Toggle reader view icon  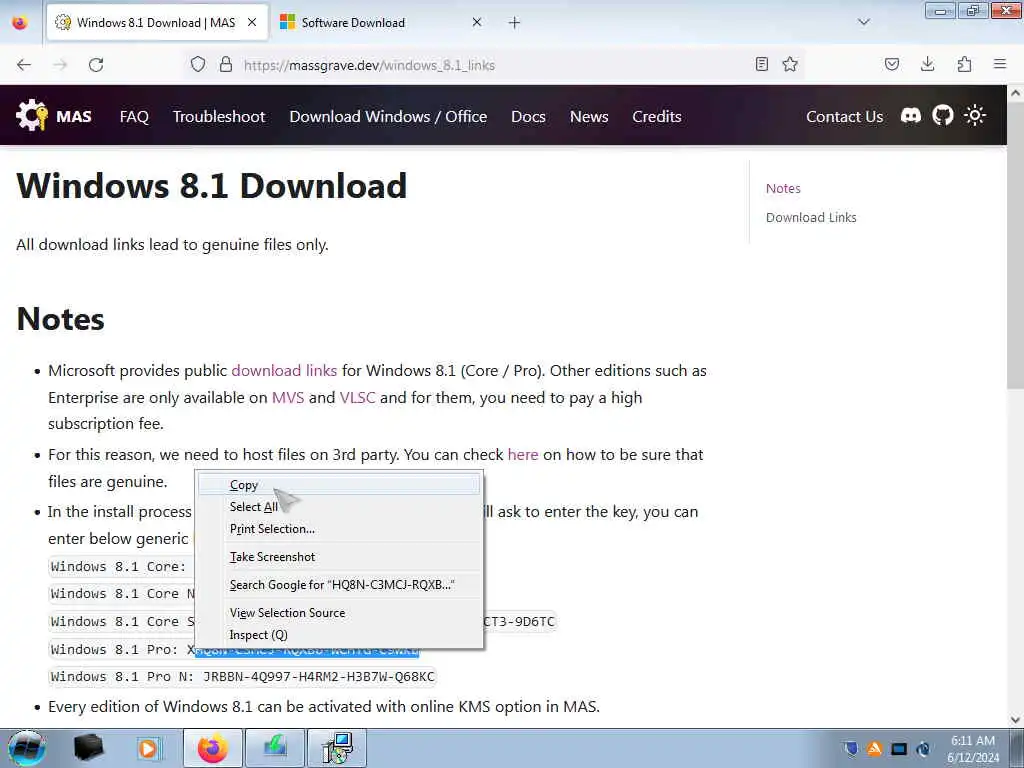point(761,64)
